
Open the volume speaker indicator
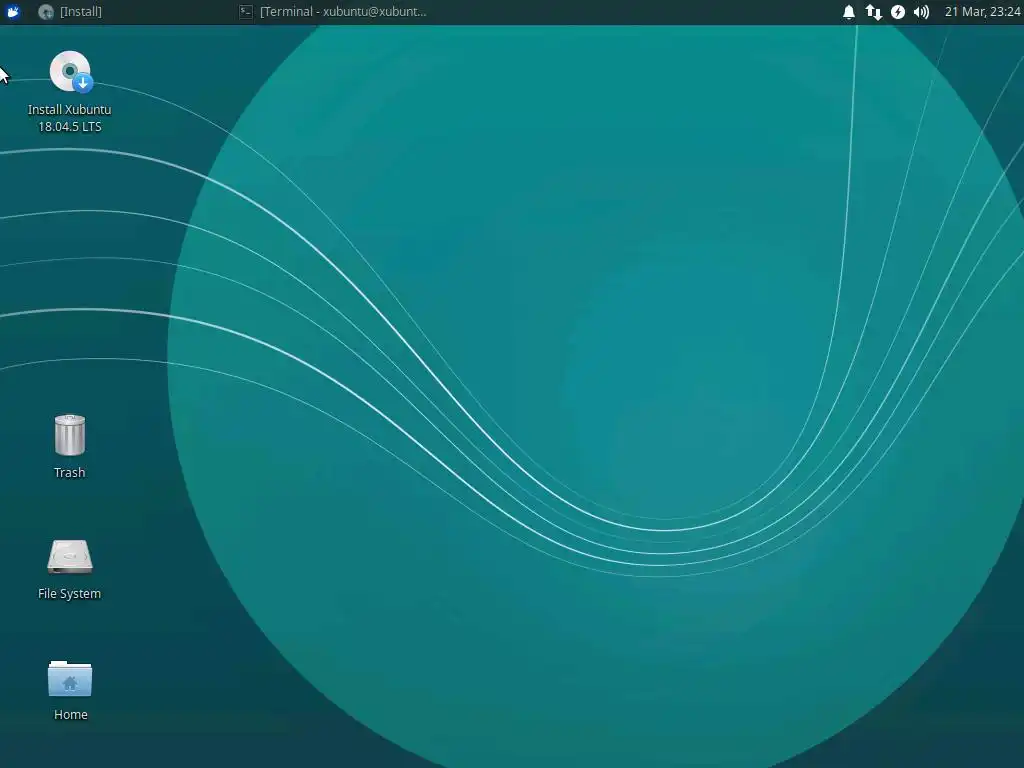(x=921, y=12)
